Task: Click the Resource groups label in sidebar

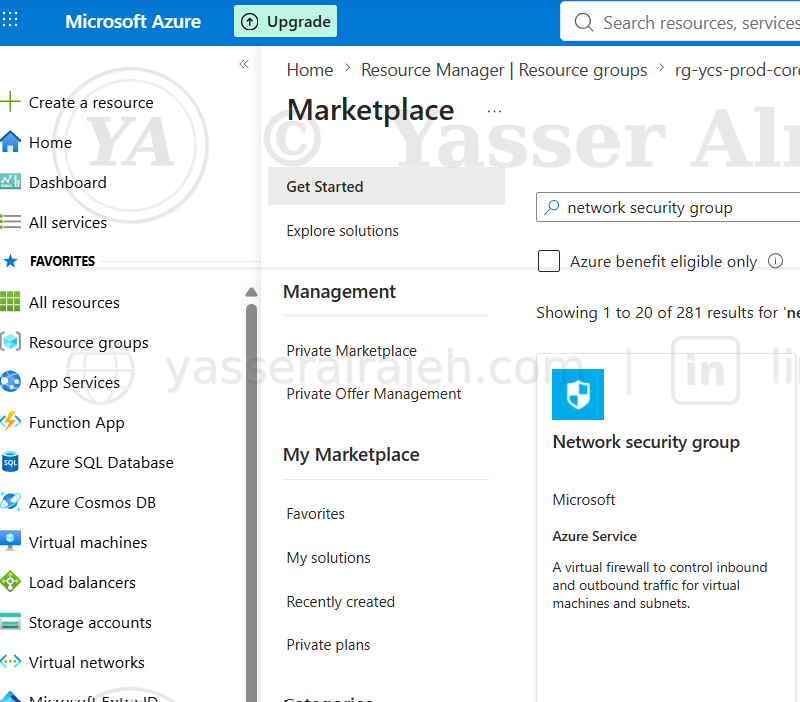Action: [89, 343]
